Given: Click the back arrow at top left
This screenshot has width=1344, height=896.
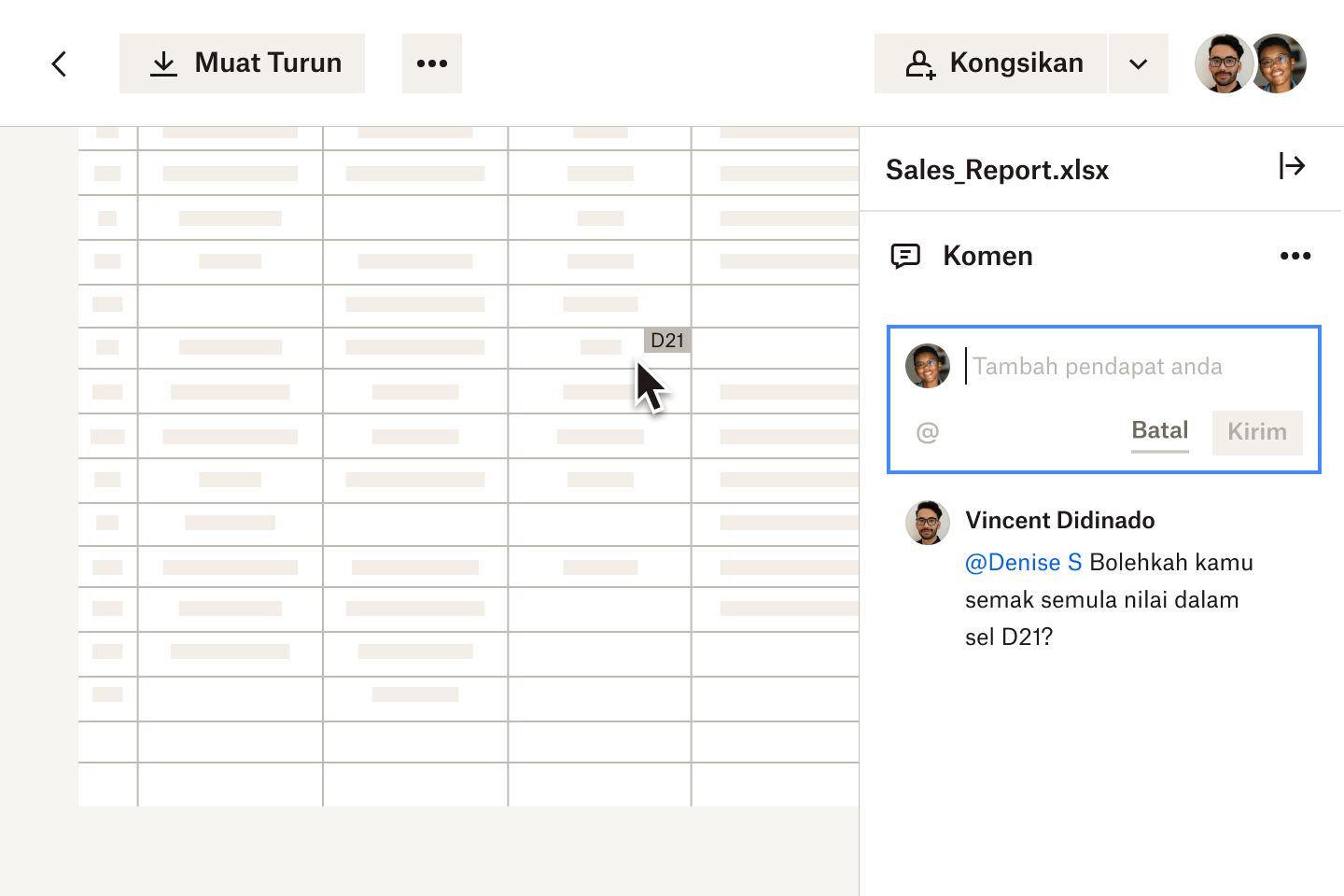Looking at the screenshot, I should click(59, 63).
